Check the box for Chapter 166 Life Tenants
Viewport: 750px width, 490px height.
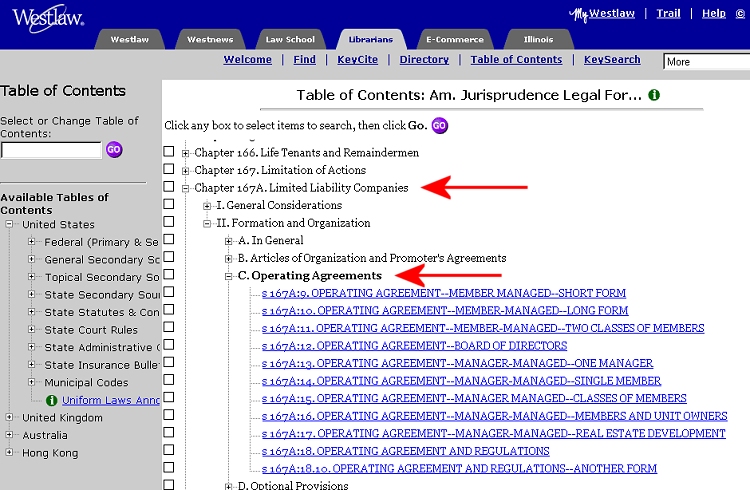(168, 152)
